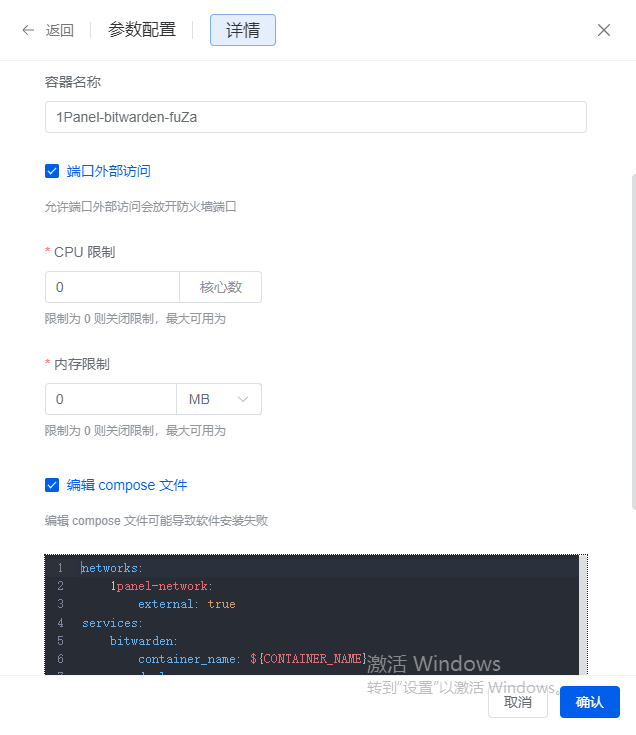Focus the CPU 限制 input field

pyautogui.click(x=112, y=287)
